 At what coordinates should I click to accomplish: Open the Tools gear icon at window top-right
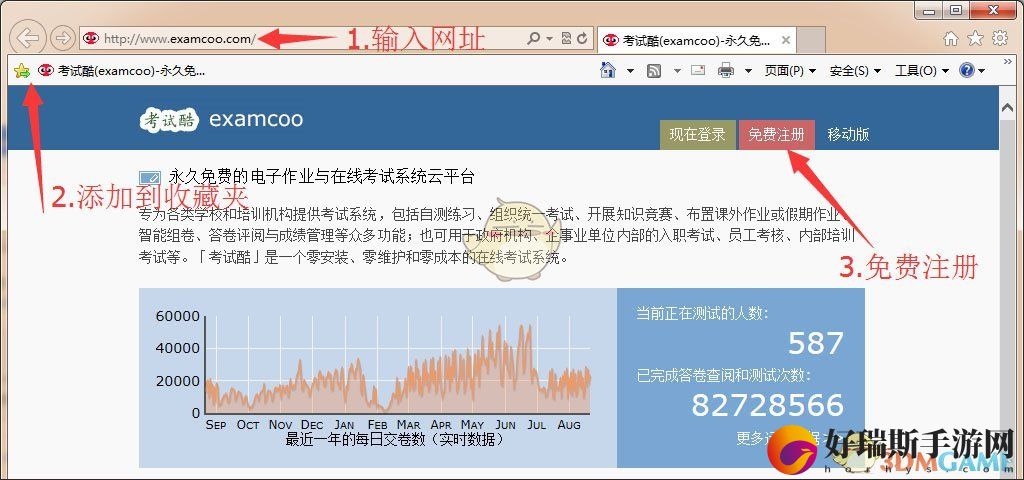1000,39
